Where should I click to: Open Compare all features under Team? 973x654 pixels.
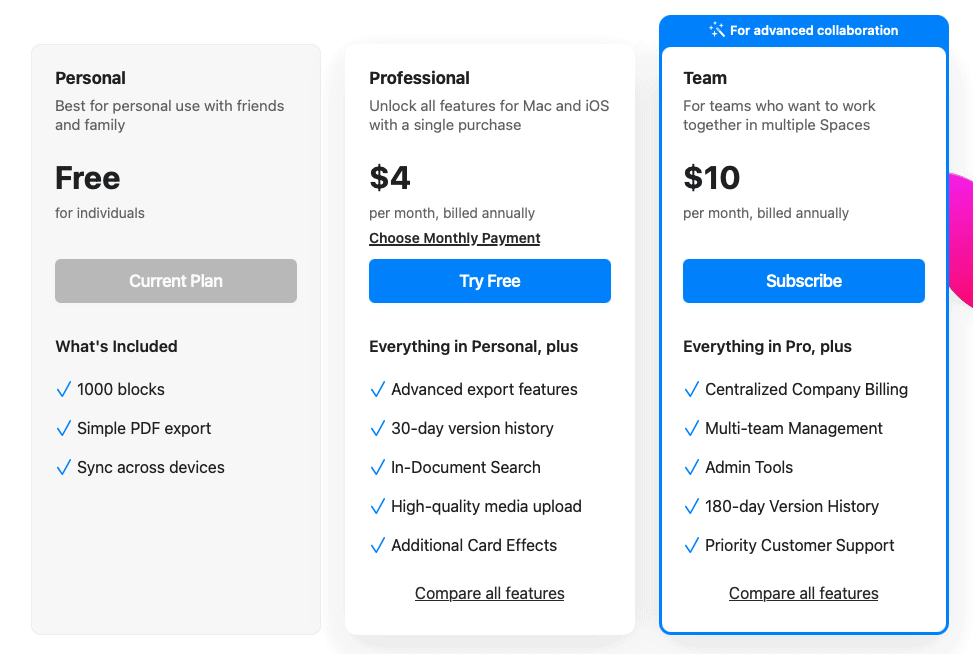[803, 593]
